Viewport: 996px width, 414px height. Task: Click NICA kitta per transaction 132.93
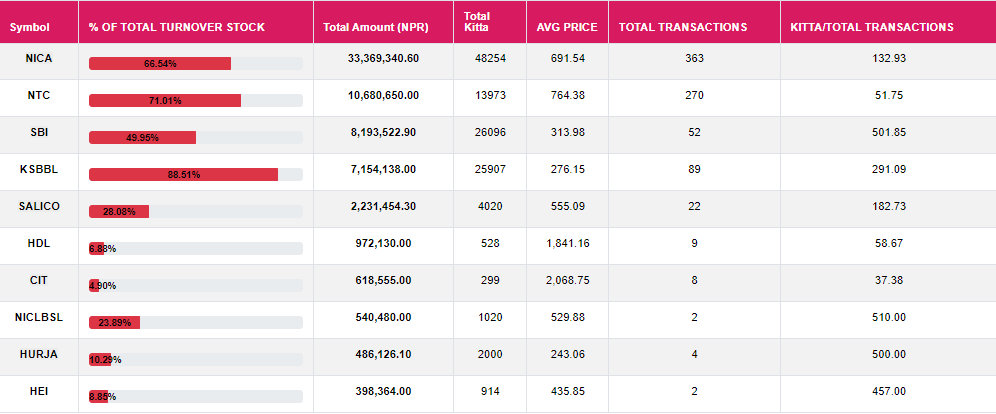tap(889, 58)
